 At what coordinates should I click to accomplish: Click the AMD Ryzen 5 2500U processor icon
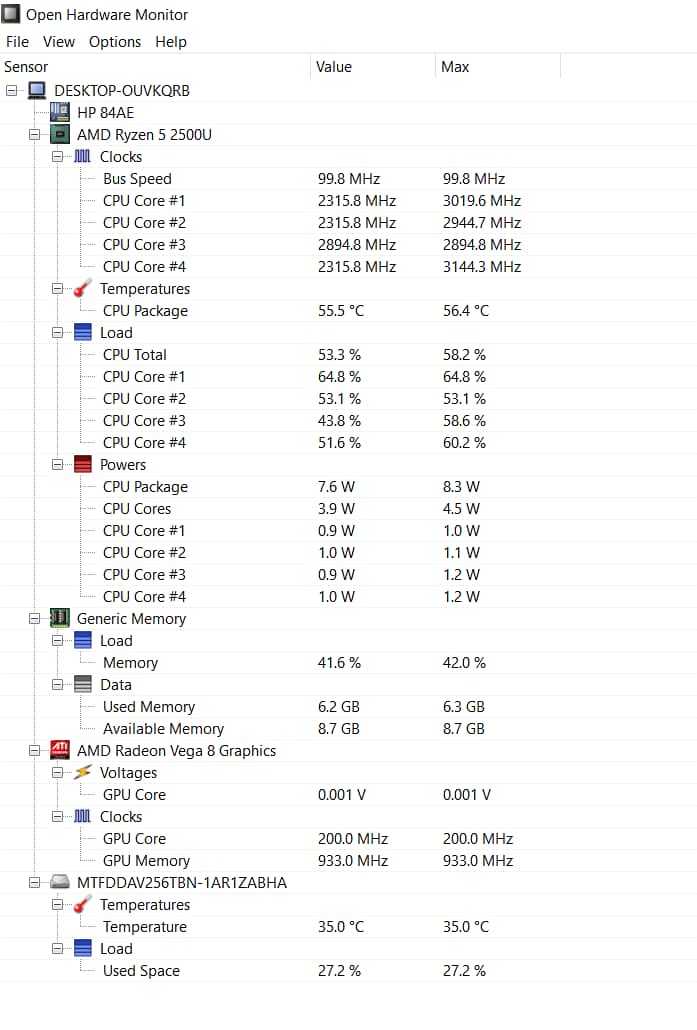60,135
